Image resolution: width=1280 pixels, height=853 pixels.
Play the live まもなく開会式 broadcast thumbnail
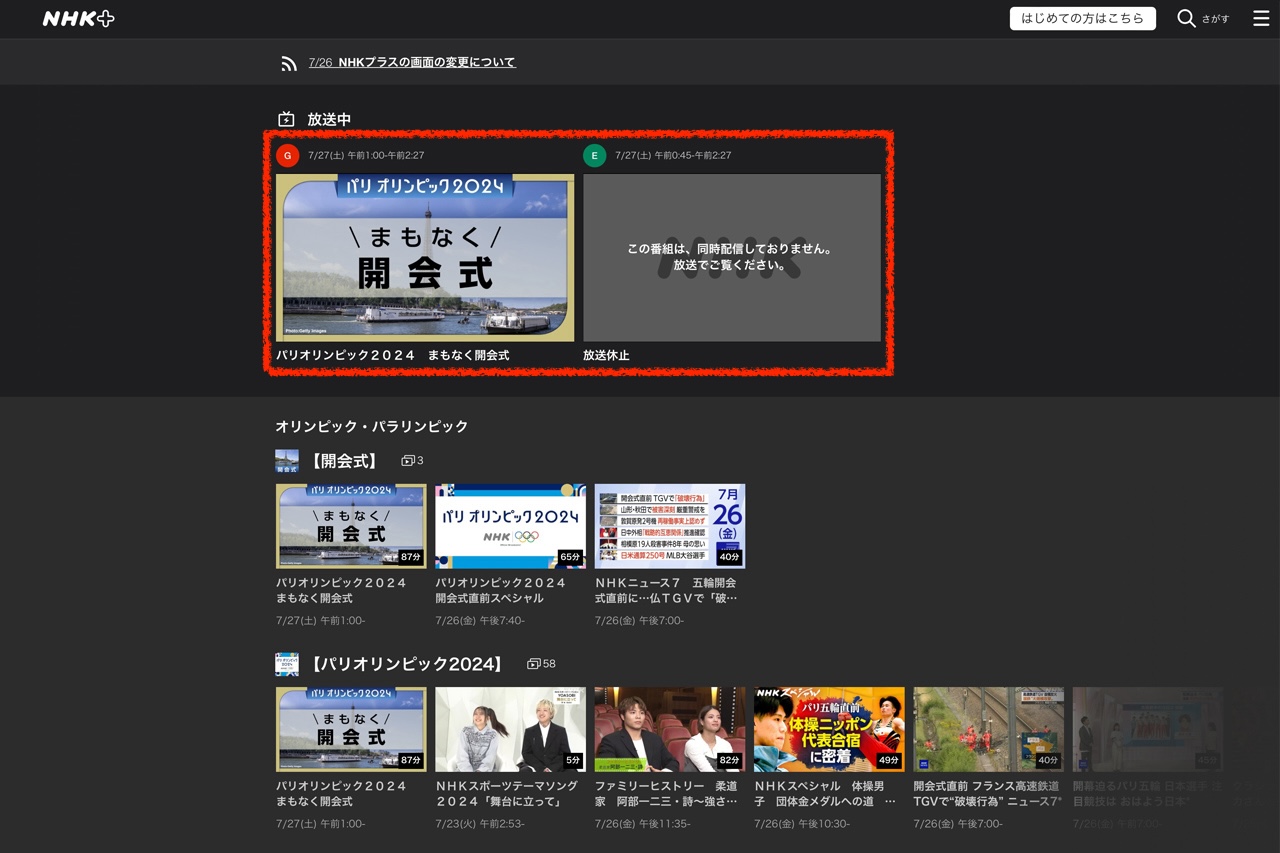click(425, 258)
